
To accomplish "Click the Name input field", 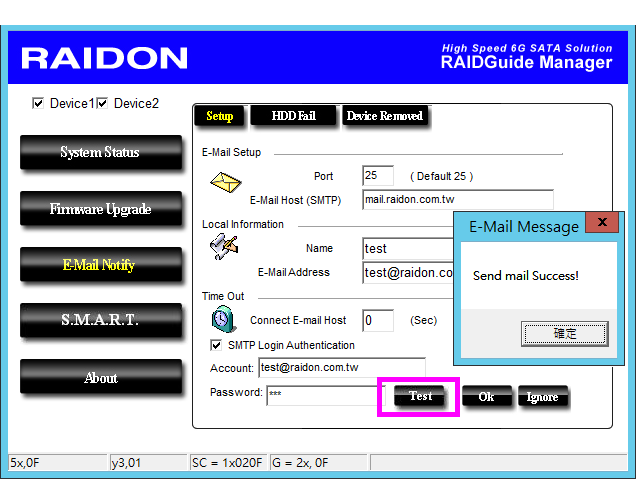I will click(408, 248).
